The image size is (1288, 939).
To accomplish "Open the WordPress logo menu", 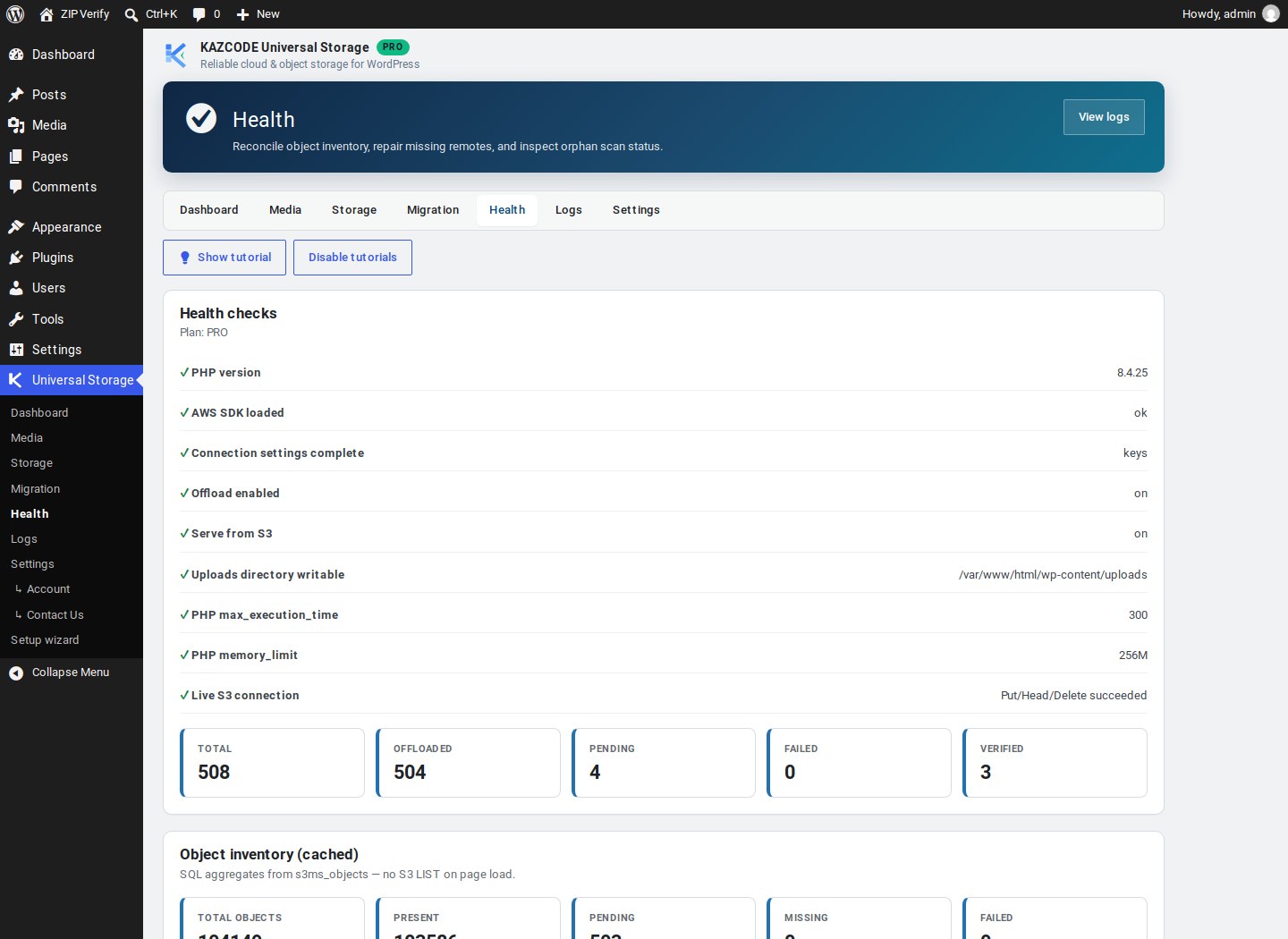I will (x=15, y=14).
